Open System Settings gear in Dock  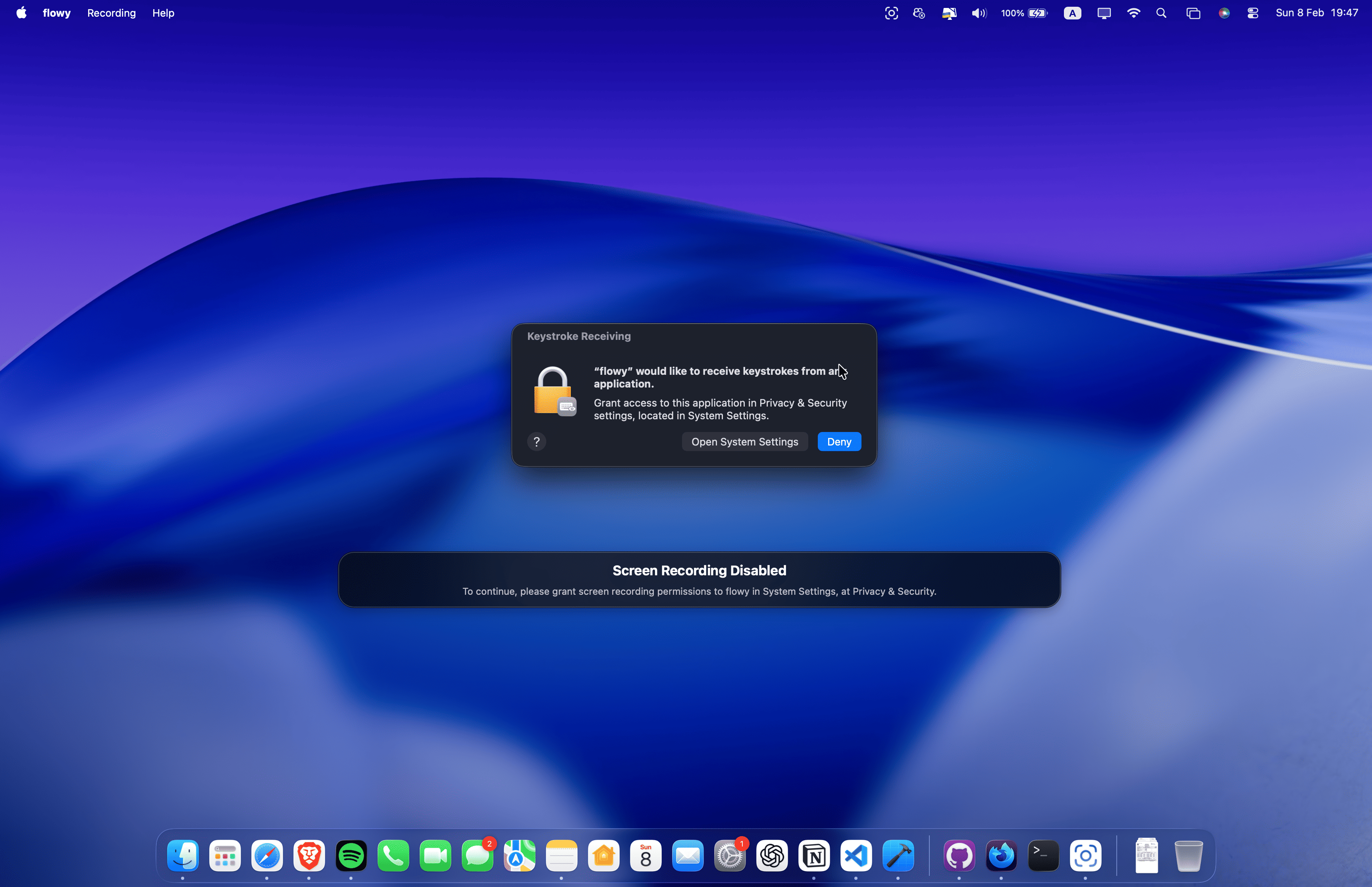pos(730,856)
